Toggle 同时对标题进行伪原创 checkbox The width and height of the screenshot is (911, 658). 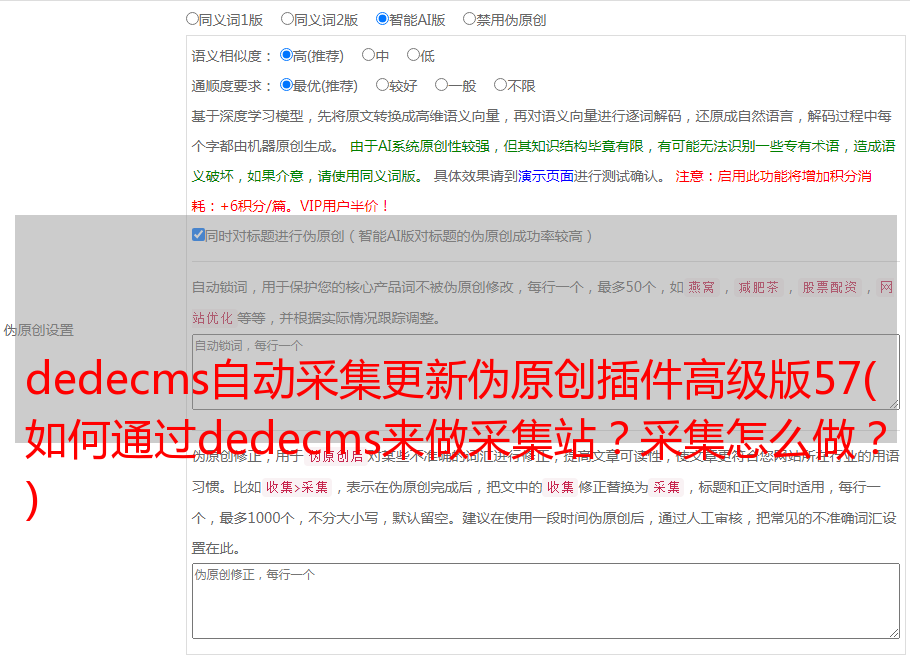click(x=198, y=235)
